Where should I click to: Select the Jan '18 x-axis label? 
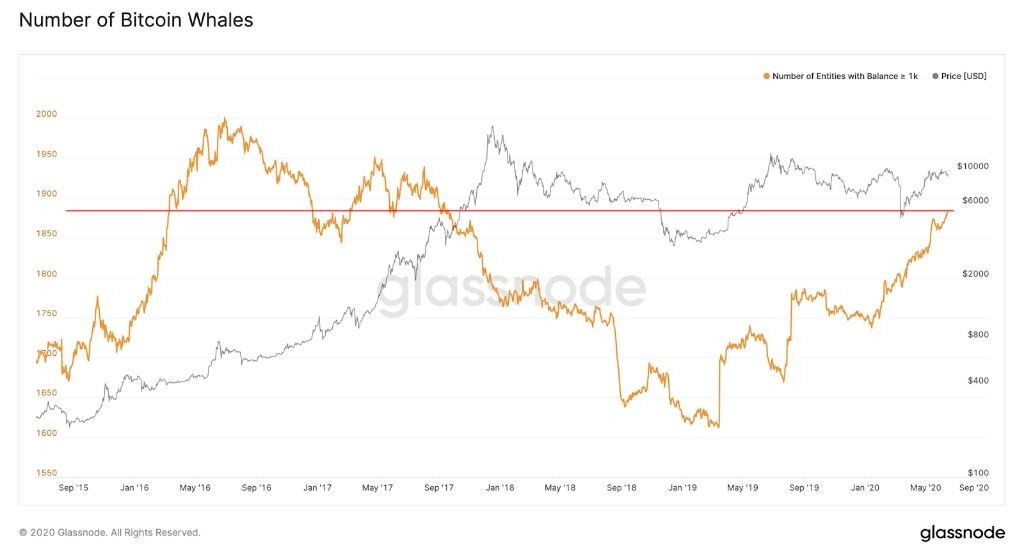tap(500, 487)
